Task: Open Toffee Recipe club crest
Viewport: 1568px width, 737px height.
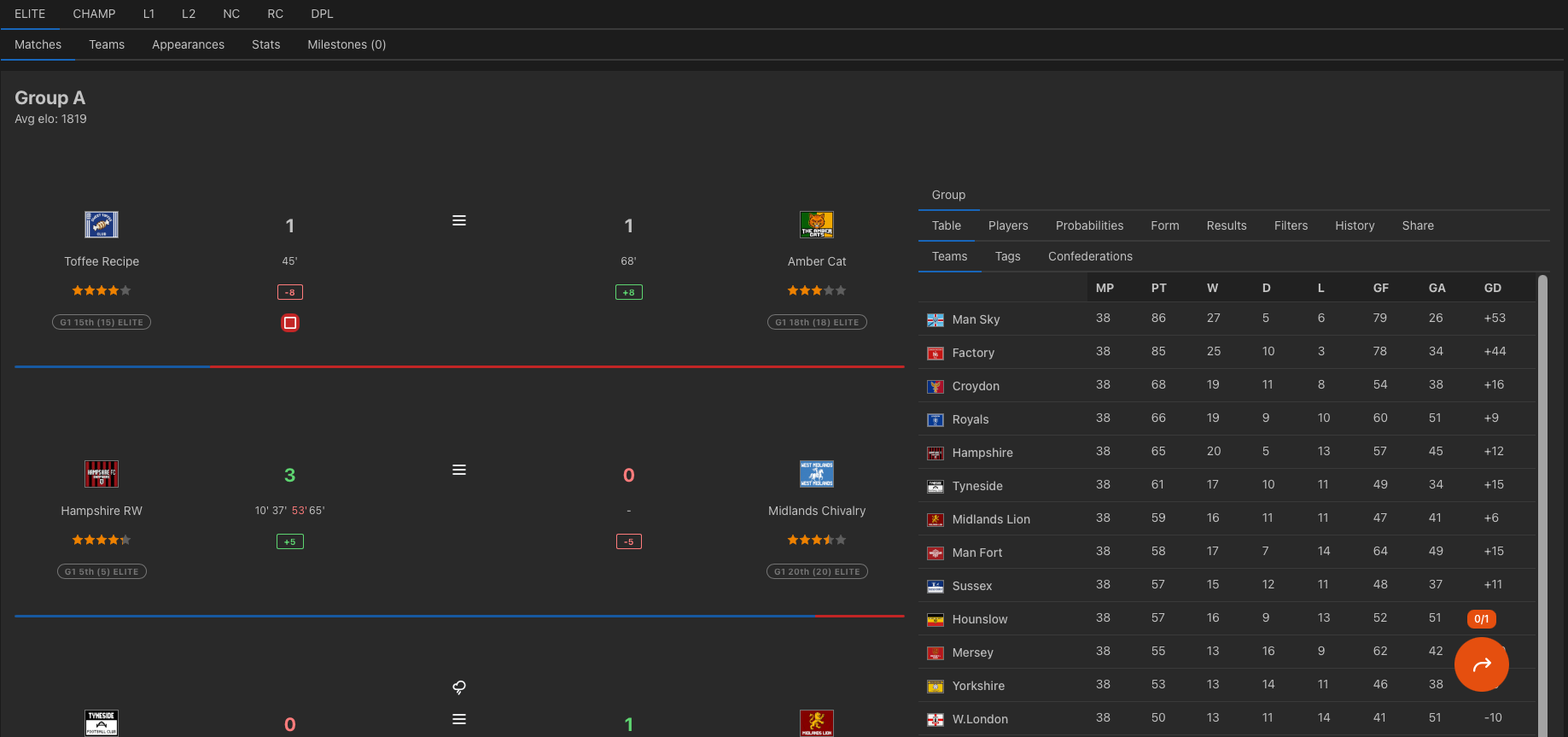Action: (102, 225)
